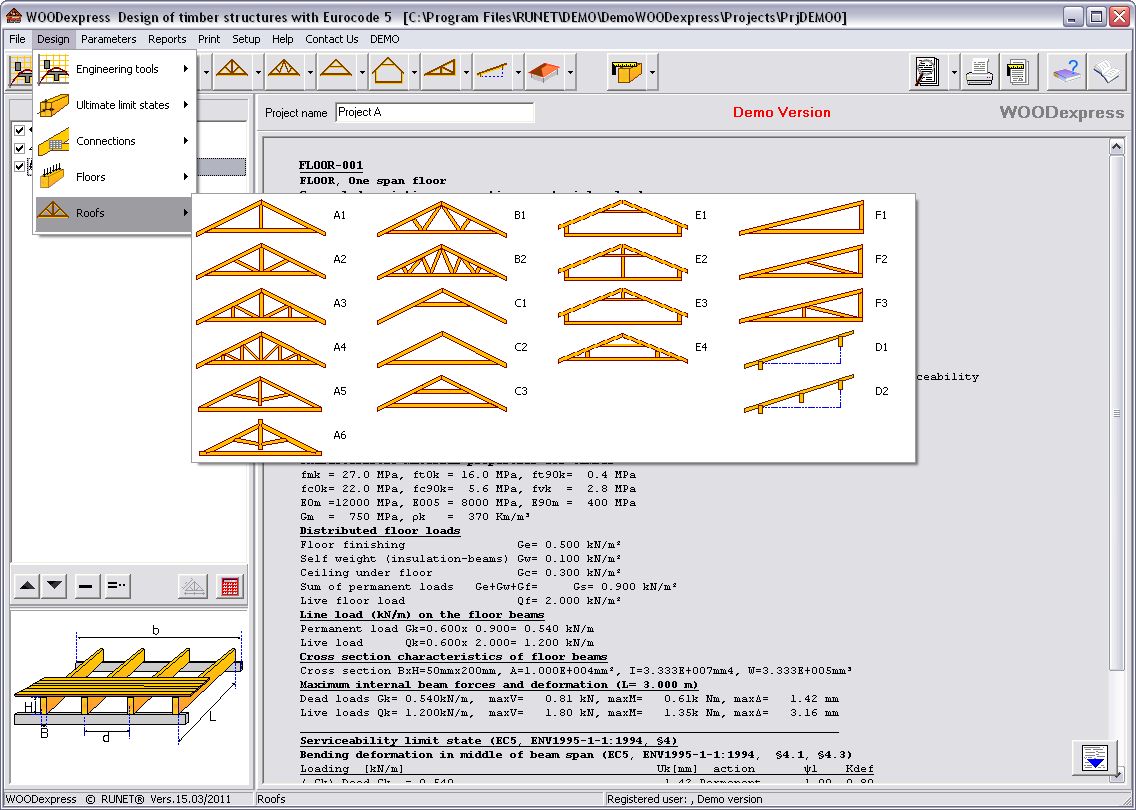This screenshot has width=1136, height=810.
Task: Click the Contact Us menu item
Action: point(332,39)
